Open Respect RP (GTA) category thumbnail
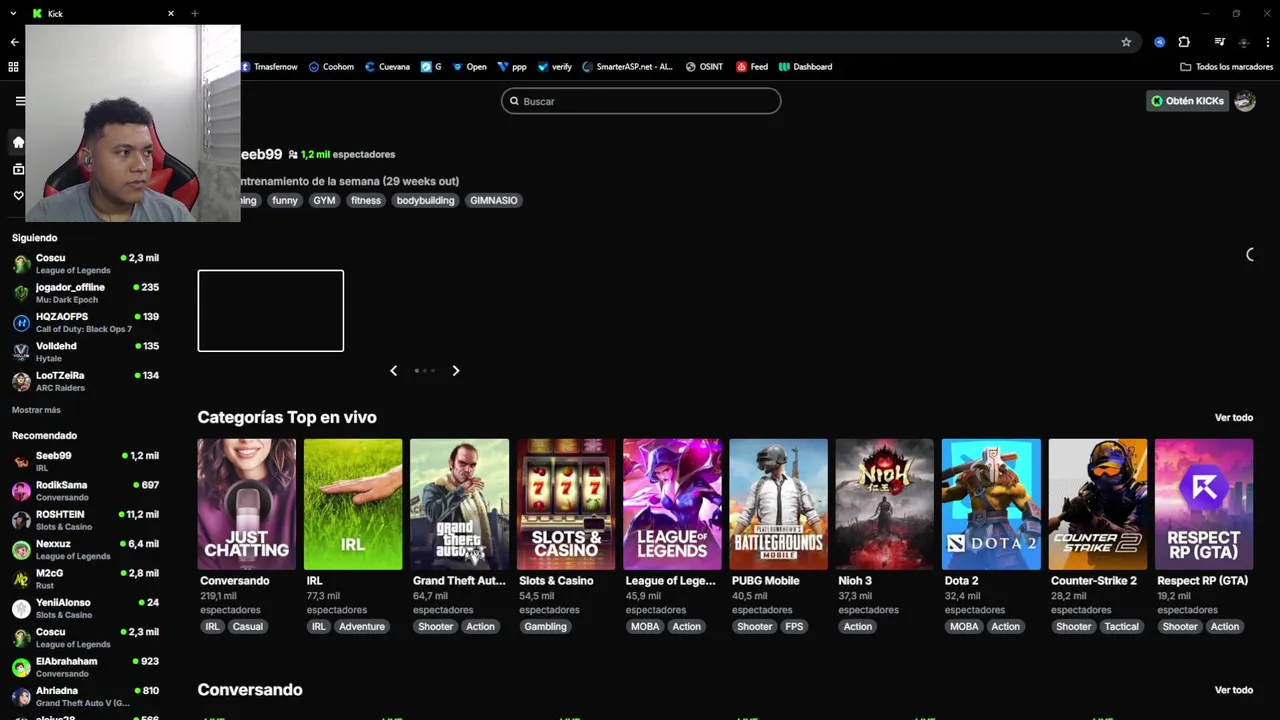This screenshot has width=1280, height=720. tap(1204, 504)
